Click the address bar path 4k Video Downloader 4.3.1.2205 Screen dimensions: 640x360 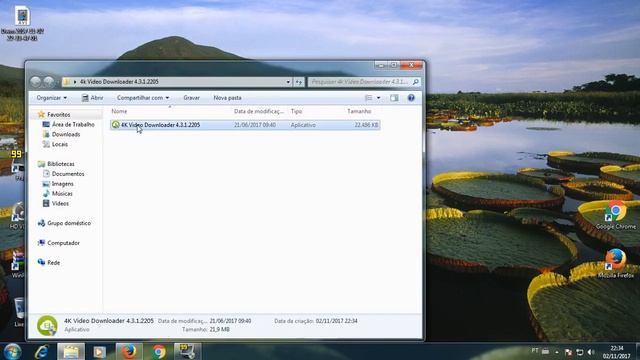point(119,82)
